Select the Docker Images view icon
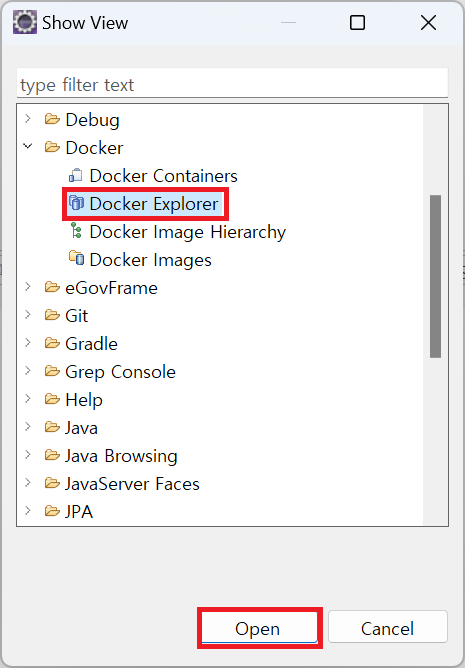 [76, 259]
